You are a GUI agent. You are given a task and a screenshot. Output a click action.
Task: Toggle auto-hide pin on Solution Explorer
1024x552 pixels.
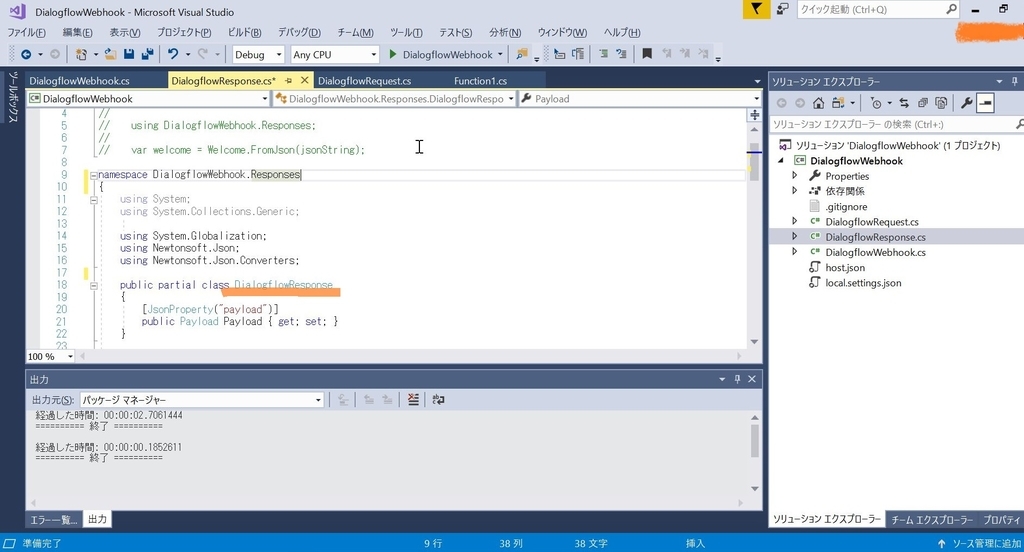pyautogui.click(x=1014, y=82)
